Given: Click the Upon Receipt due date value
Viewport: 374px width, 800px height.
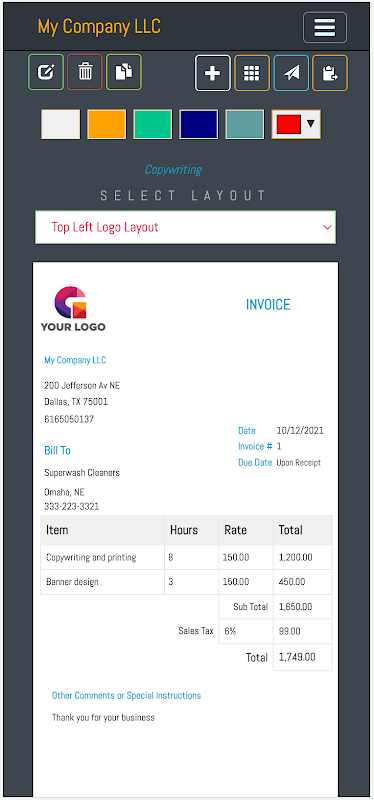Looking at the screenshot, I should coord(298,463).
